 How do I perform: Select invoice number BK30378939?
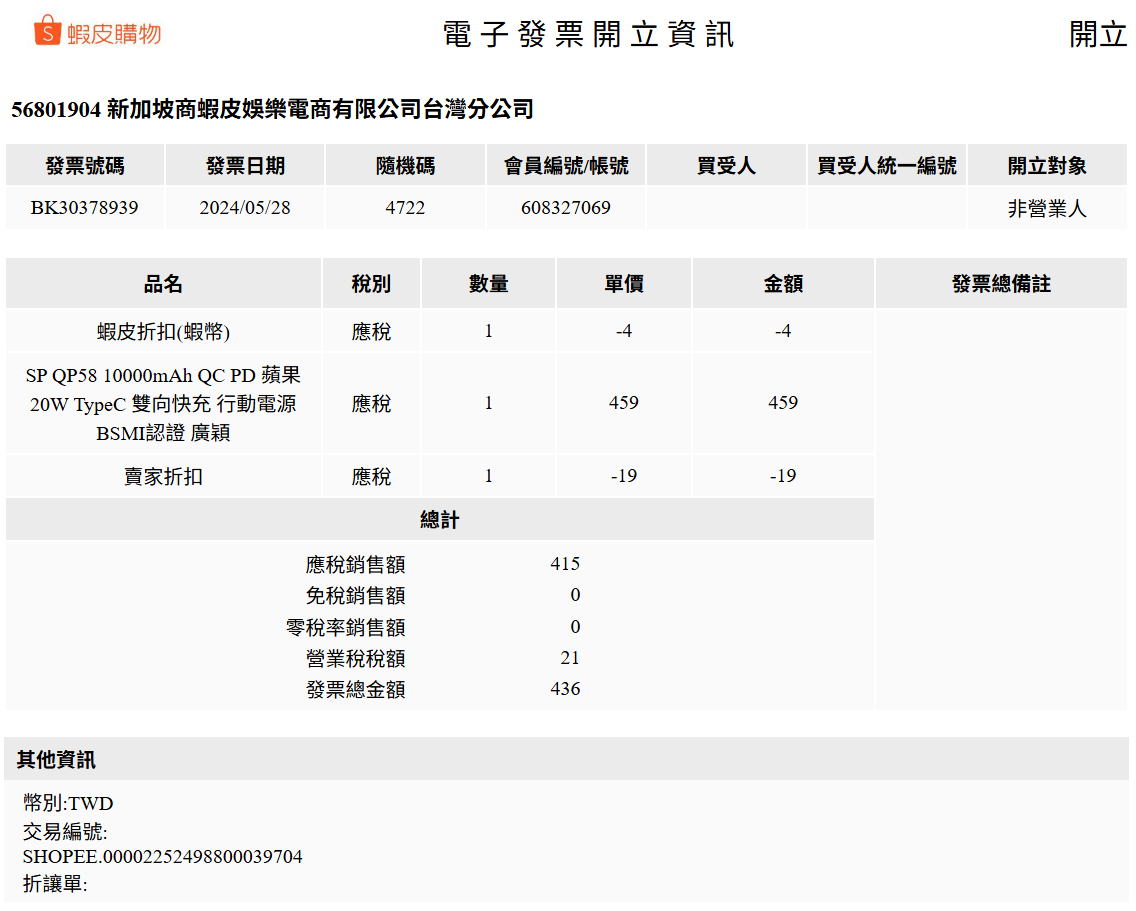84,208
